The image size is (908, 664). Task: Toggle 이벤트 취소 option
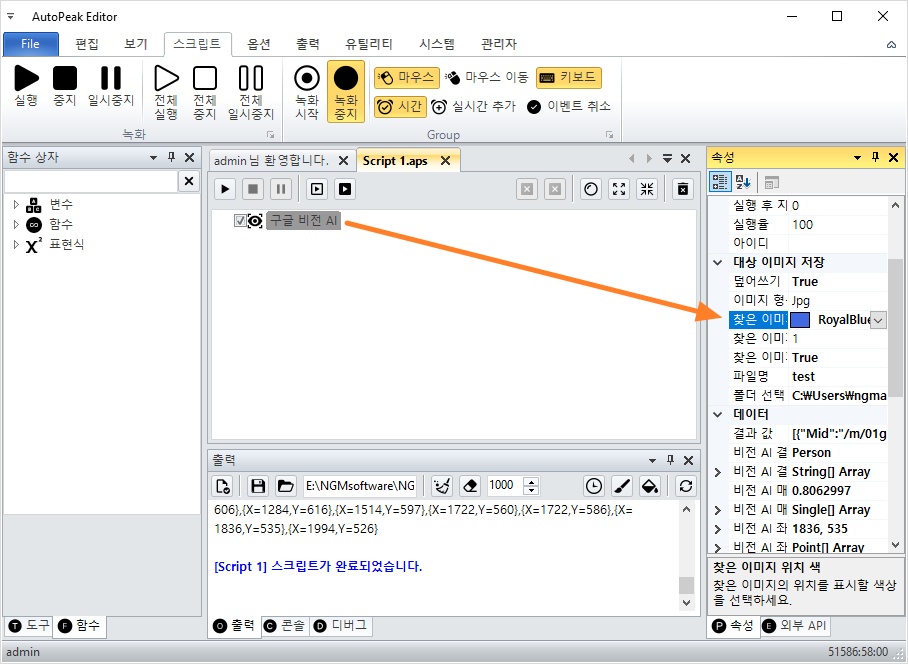click(569, 107)
